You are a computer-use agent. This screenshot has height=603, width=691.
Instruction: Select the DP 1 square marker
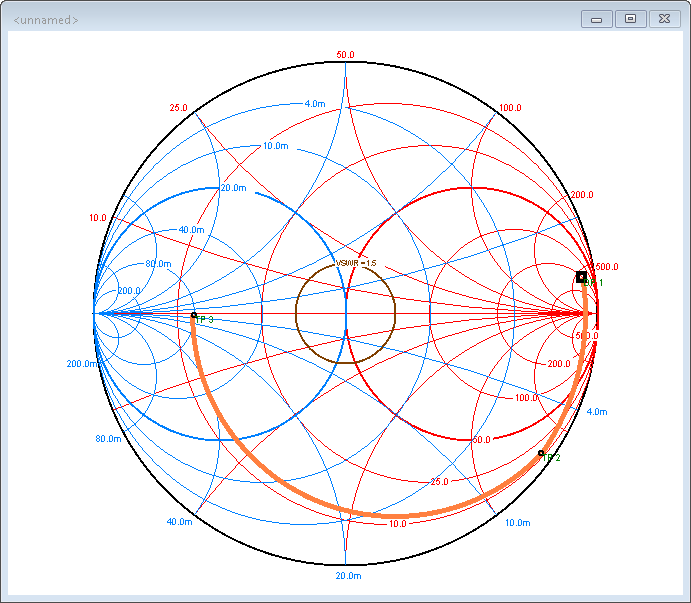(581, 276)
